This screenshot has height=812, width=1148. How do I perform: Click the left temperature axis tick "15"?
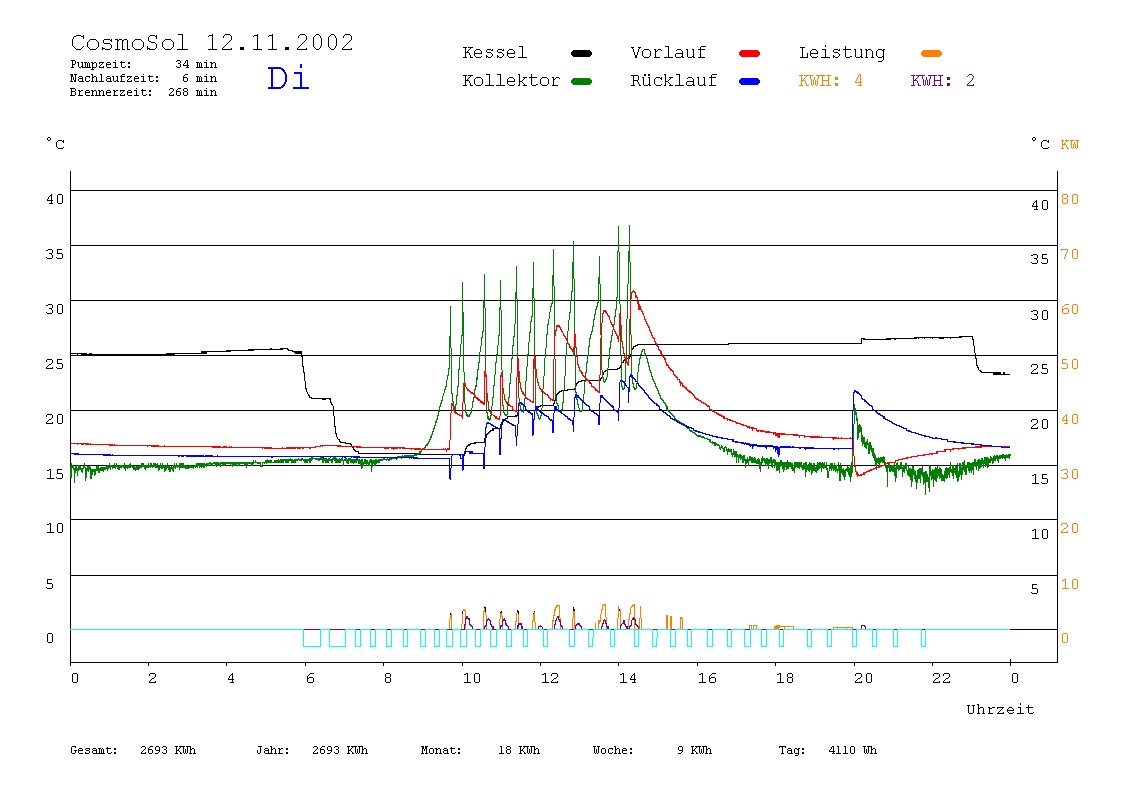click(x=55, y=474)
